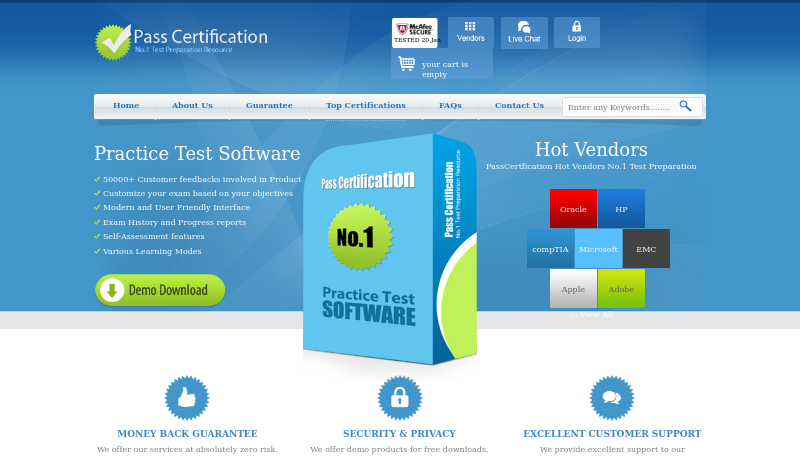Select the light blue Microsoft tile
Image resolution: width=800 pixels, height=456 pixels.
coord(598,249)
